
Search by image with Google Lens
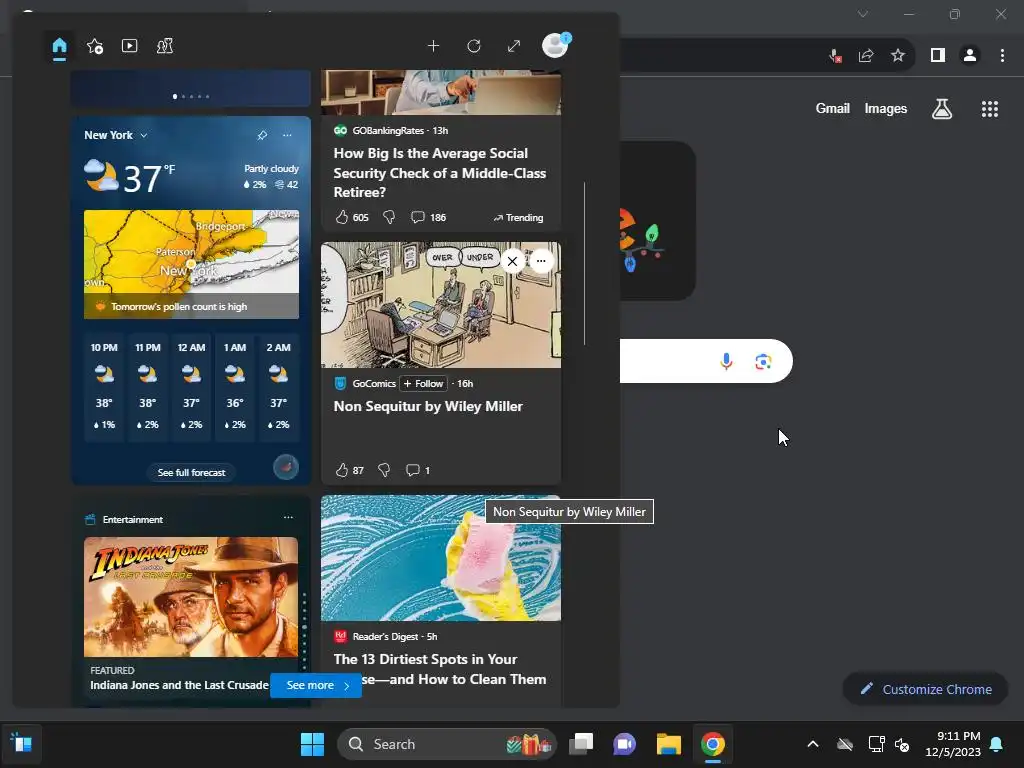tap(763, 361)
